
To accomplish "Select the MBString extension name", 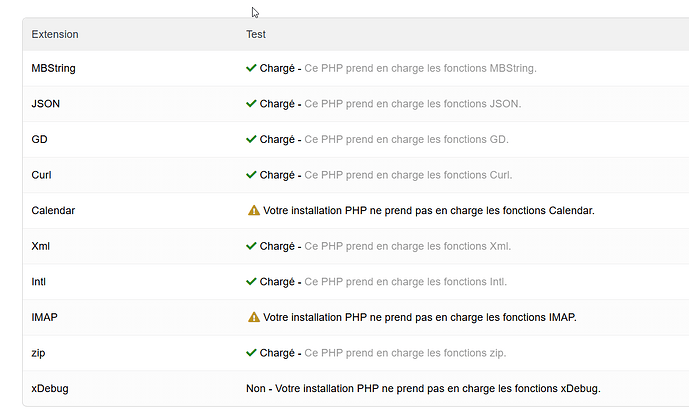I will pyautogui.click(x=54, y=68).
